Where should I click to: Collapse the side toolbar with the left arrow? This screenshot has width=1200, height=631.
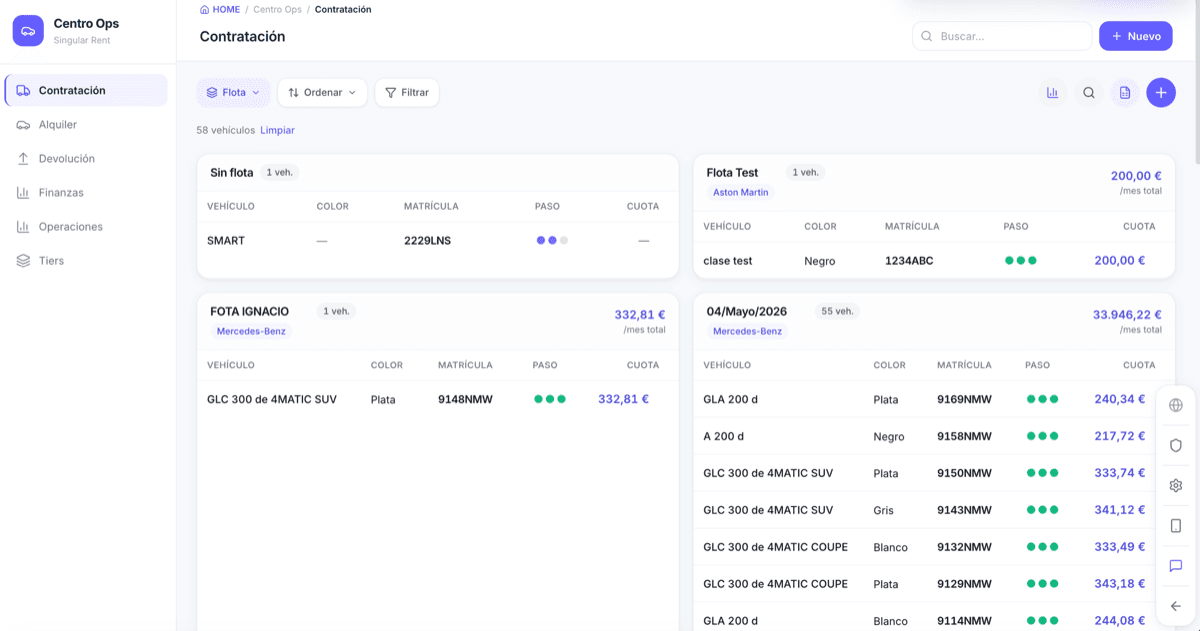[x=1176, y=606]
